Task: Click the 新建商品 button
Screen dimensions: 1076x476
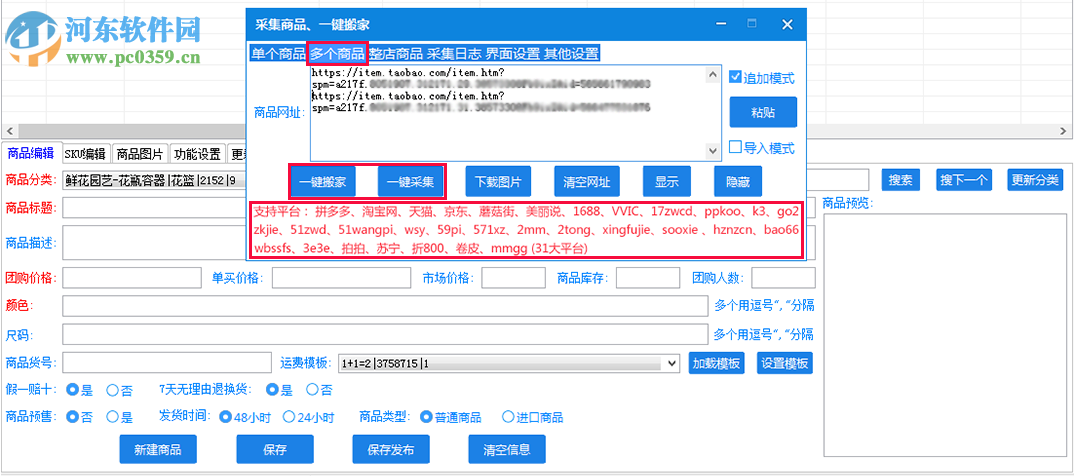Action: (158, 450)
